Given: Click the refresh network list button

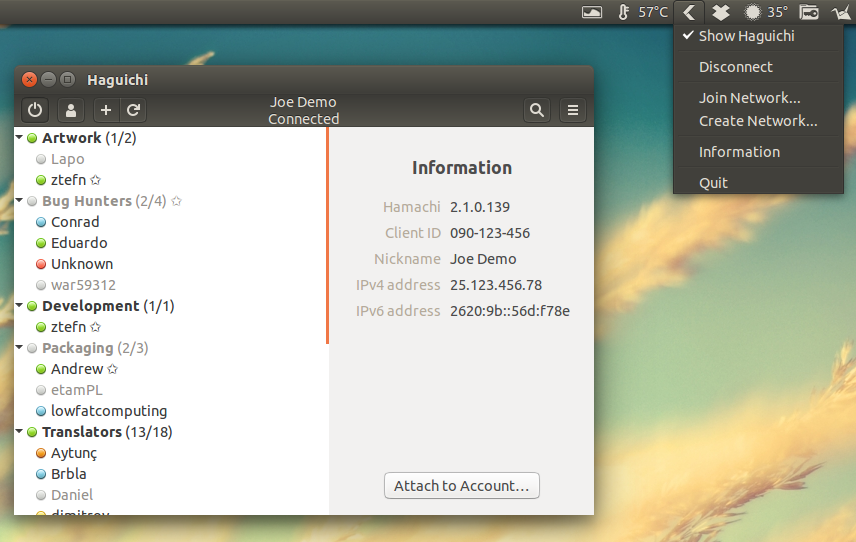Looking at the screenshot, I should pos(134,110).
